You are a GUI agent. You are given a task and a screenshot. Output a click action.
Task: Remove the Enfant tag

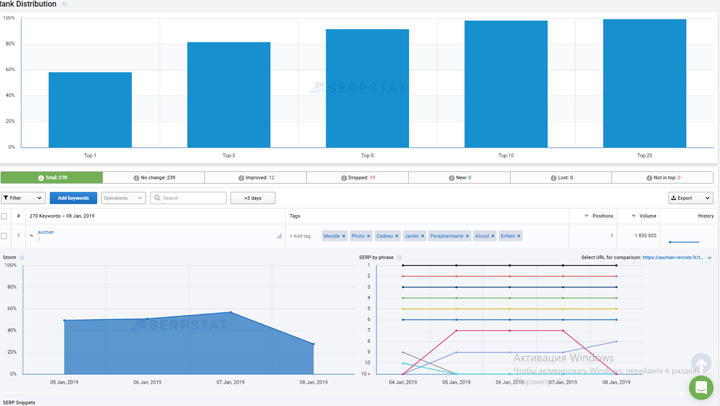[519, 236]
